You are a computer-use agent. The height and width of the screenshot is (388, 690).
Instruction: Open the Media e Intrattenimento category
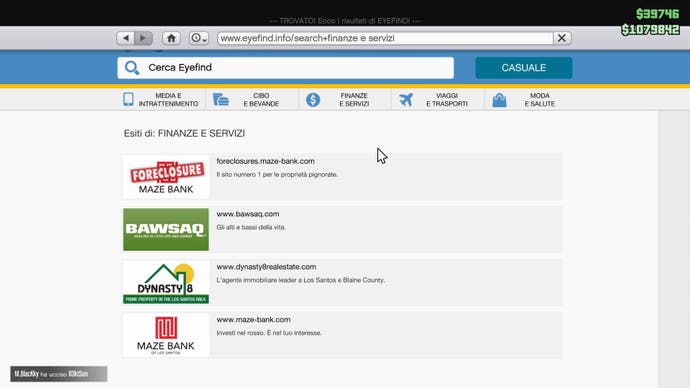coord(161,100)
